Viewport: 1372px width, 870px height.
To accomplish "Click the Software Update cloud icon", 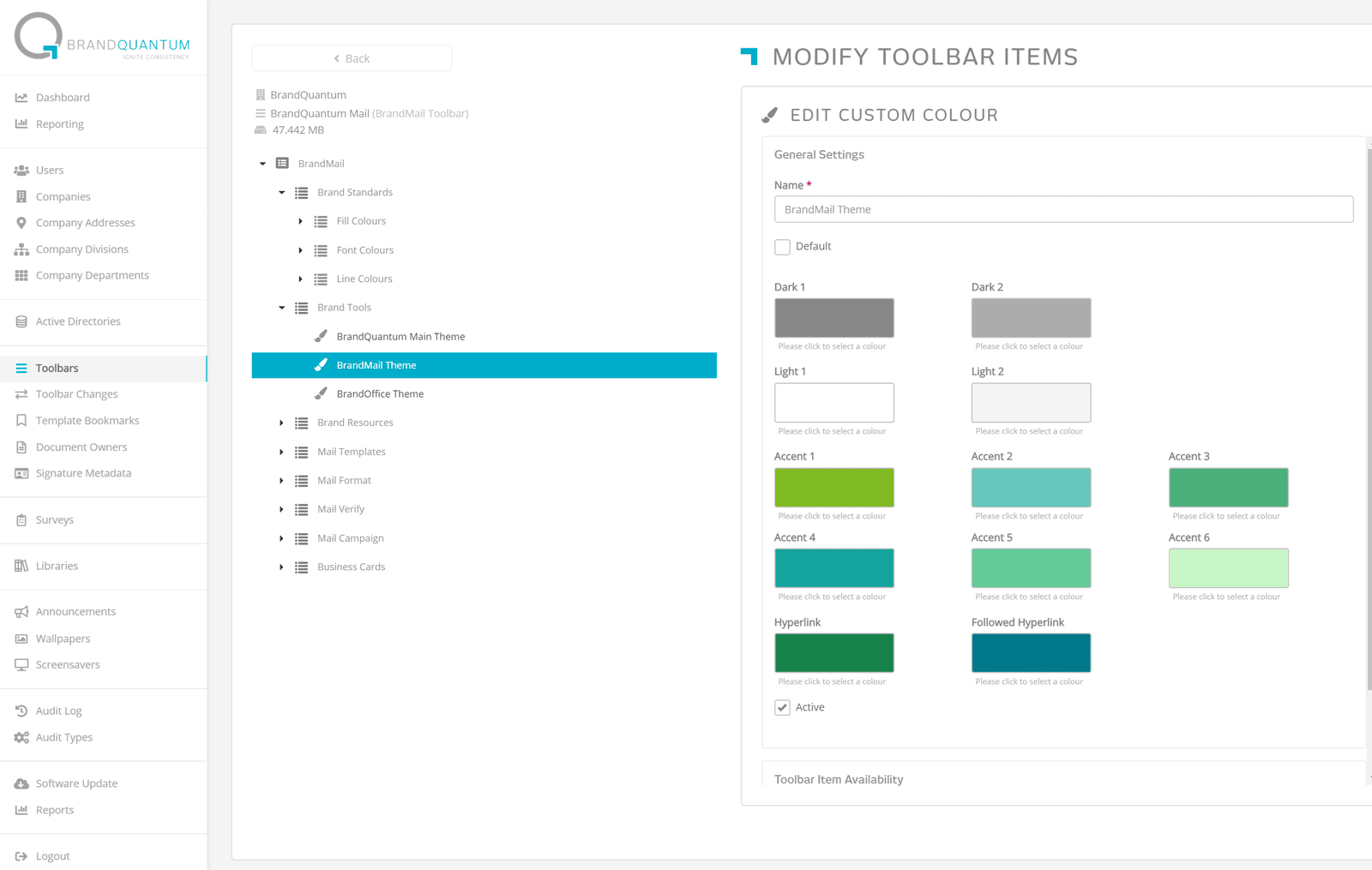I will [x=21, y=783].
